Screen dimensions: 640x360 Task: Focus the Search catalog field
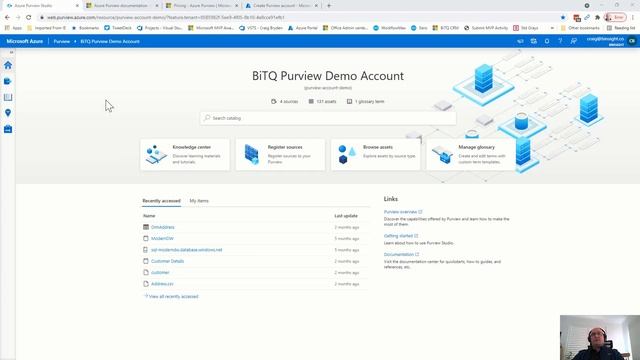tap(328, 118)
